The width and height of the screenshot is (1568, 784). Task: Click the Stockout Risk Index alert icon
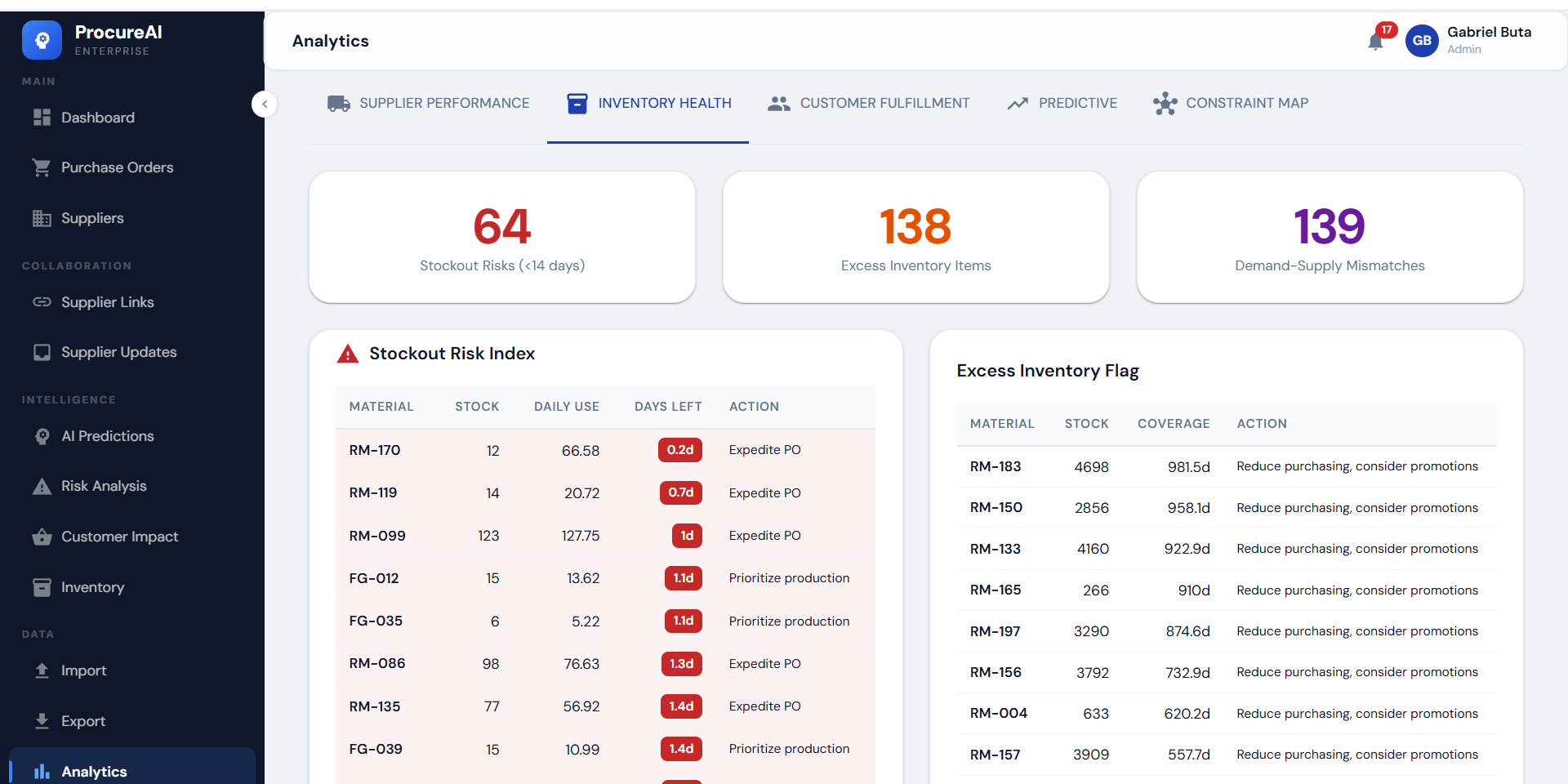click(348, 354)
